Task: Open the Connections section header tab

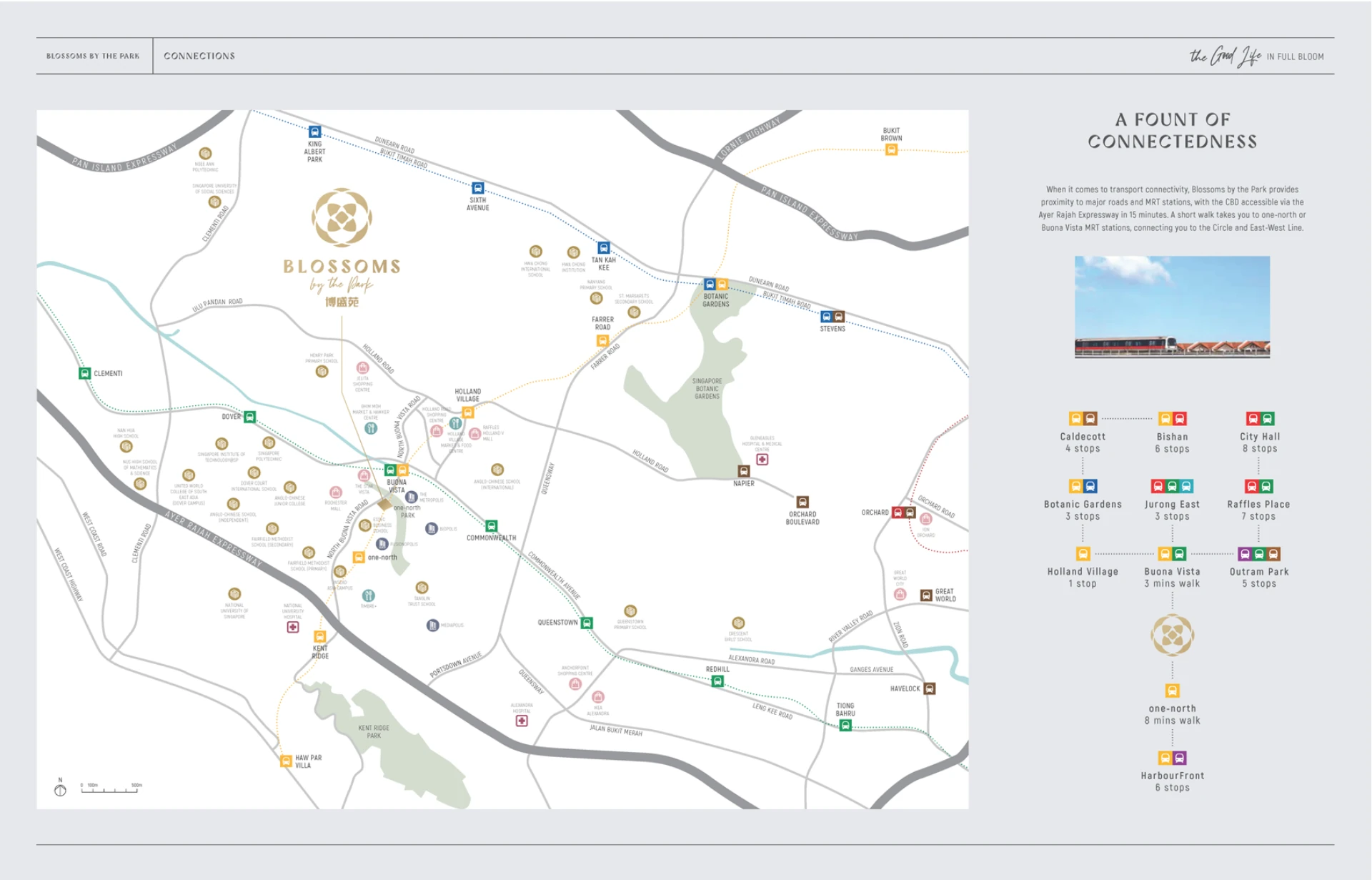Action: (x=199, y=56)
